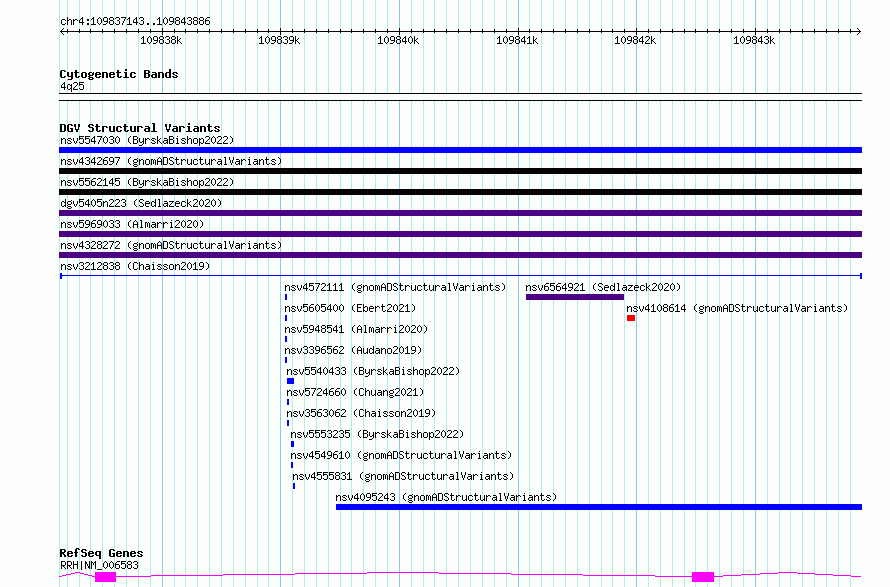Click long blue bar under nsv4095243
Viewport: 890px width, 587px height.
click(599, 507)
